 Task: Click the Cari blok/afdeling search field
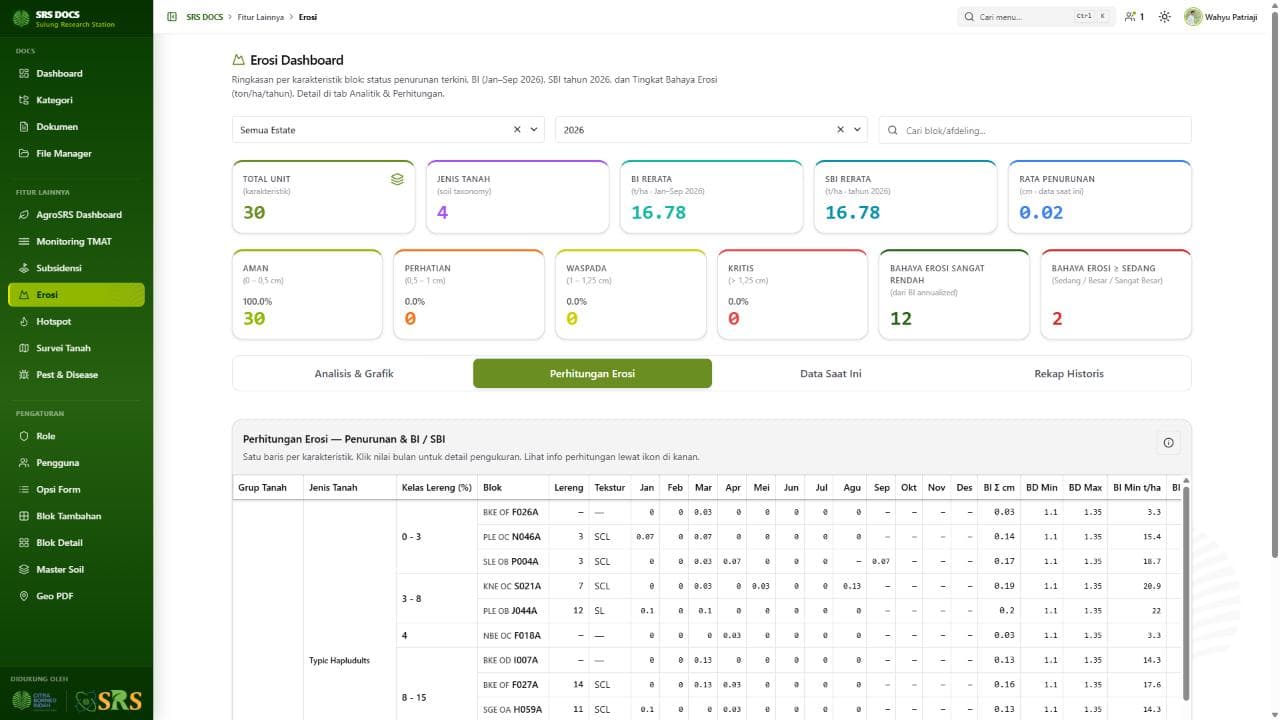(1035, 130)
